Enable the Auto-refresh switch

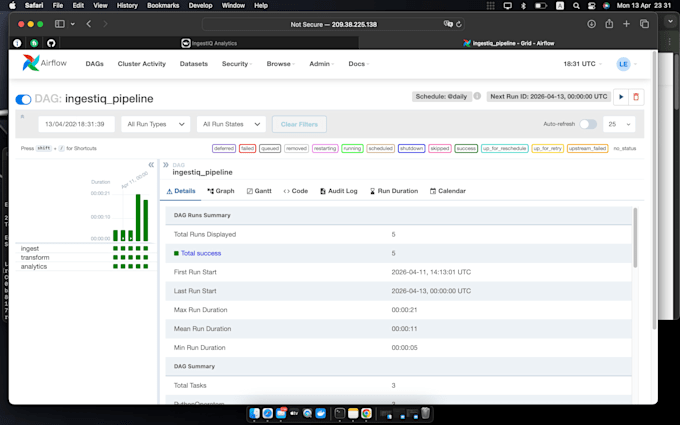pyautogui.click(x=588, y=124)
